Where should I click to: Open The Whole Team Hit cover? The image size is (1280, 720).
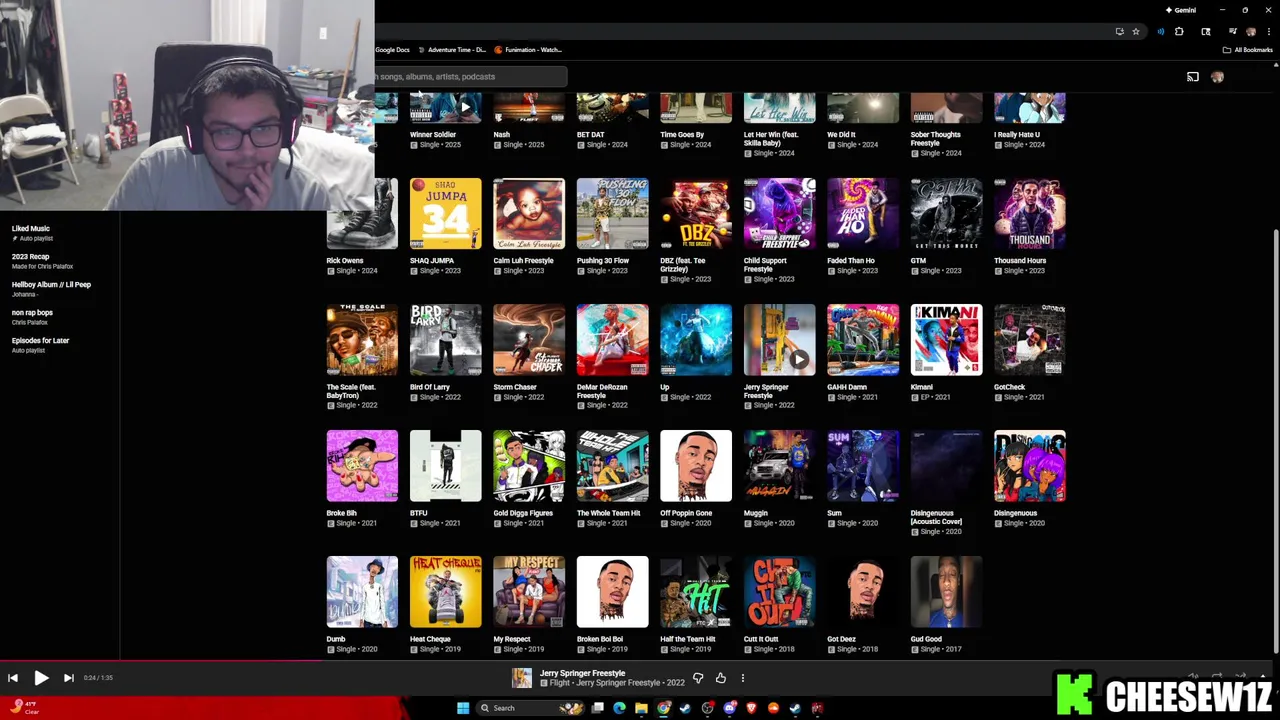pyautogui.click(x=612, y=466)
